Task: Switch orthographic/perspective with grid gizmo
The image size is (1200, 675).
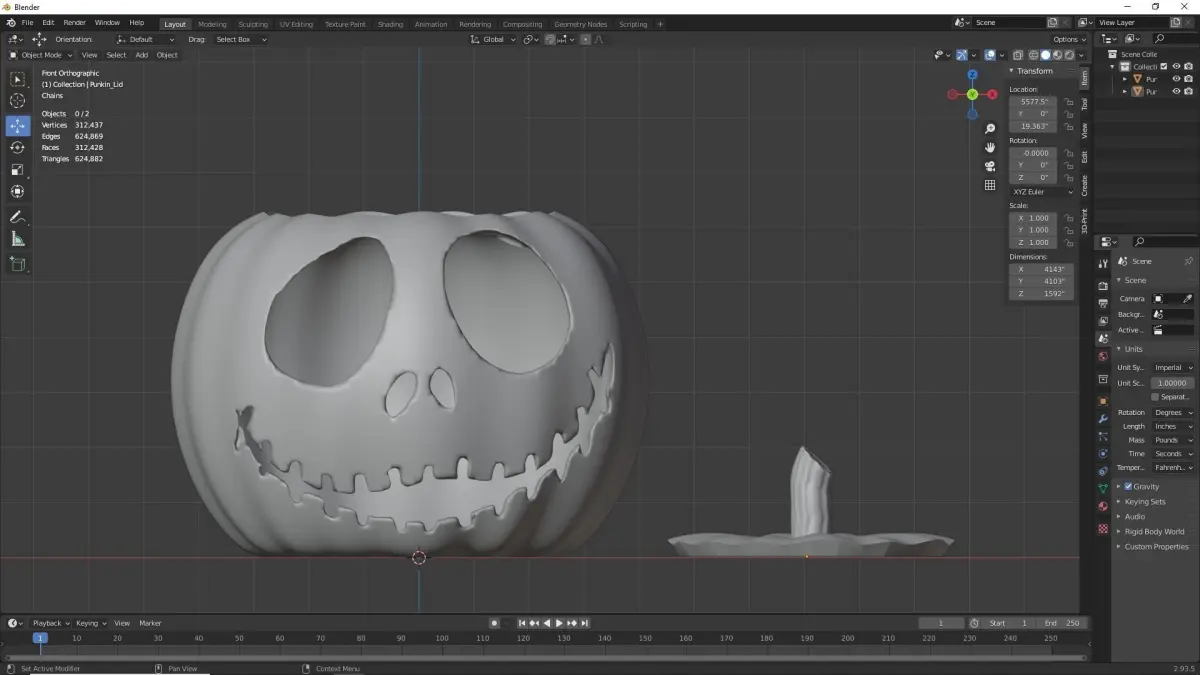Action: (x=990, y=185)
